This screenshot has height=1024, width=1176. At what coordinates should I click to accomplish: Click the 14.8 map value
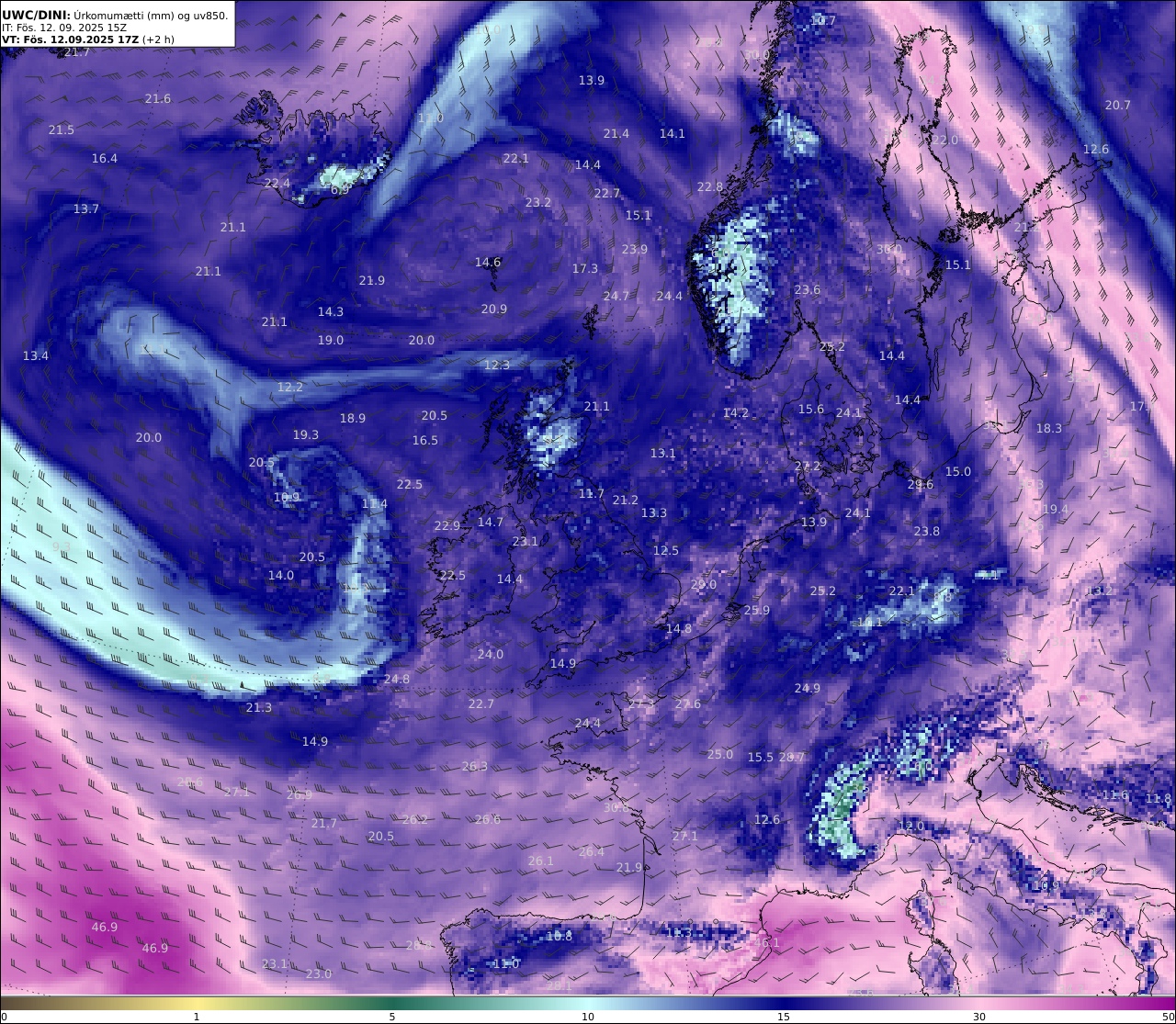pos(679,629)
